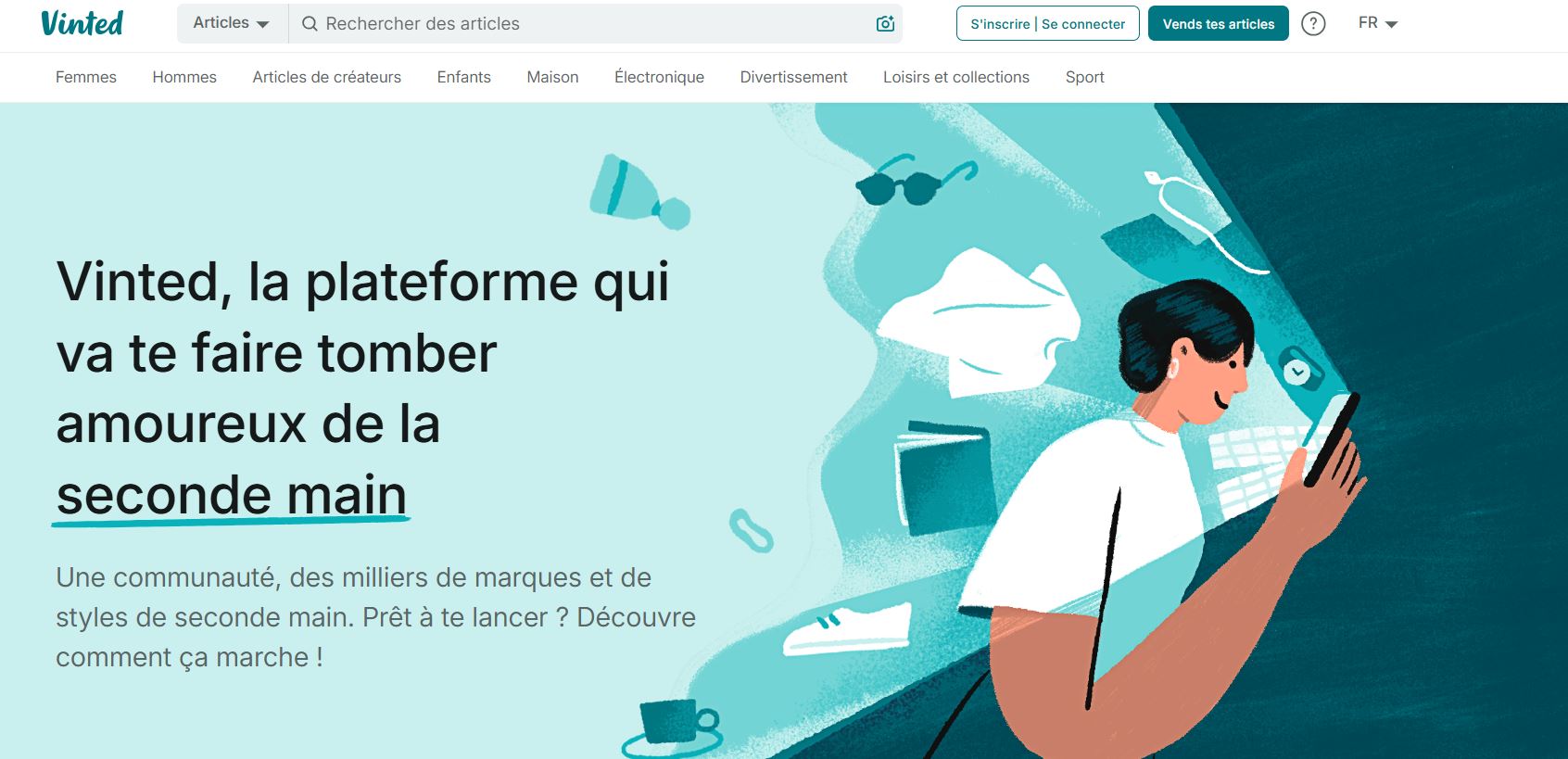This screenshot has height=759, width=1568.
Task: Open the Femmes category
Action: 86,77
